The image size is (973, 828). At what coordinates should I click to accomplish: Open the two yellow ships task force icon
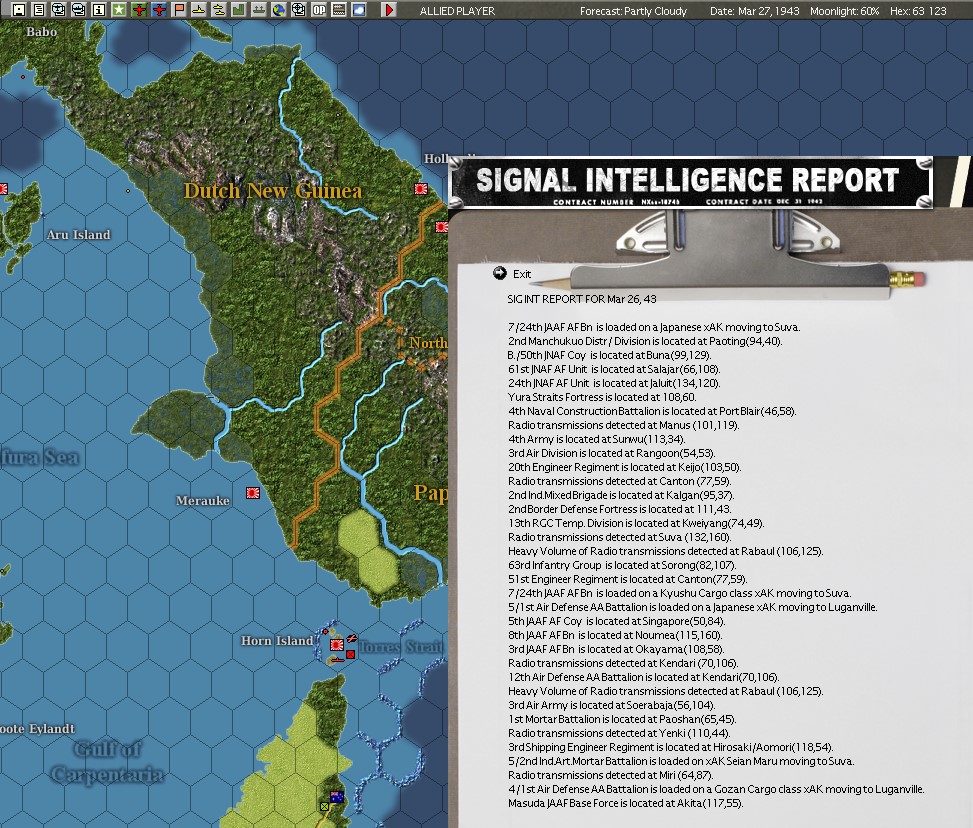pyautogui.click(x=218, y=9)
